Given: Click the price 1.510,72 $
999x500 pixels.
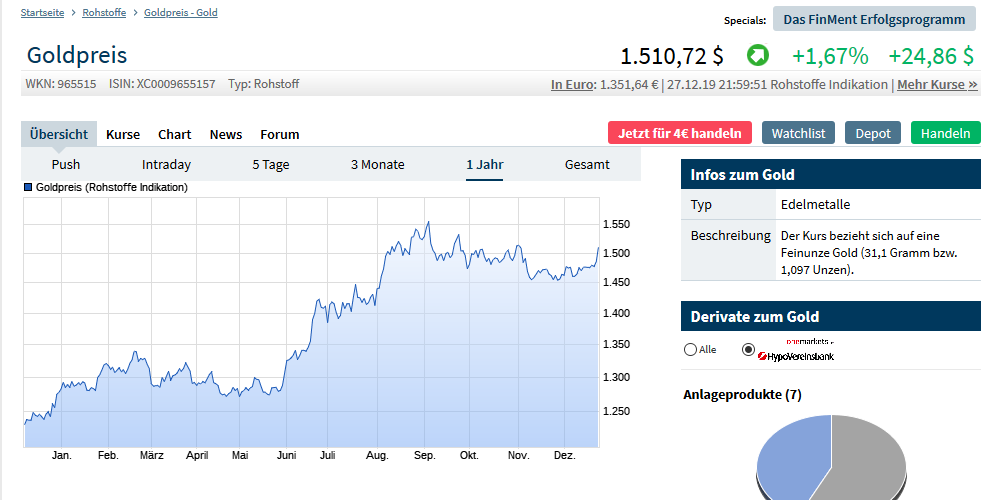Looking at the screenshot, I should pyautogui.click(x=672, y=56).
